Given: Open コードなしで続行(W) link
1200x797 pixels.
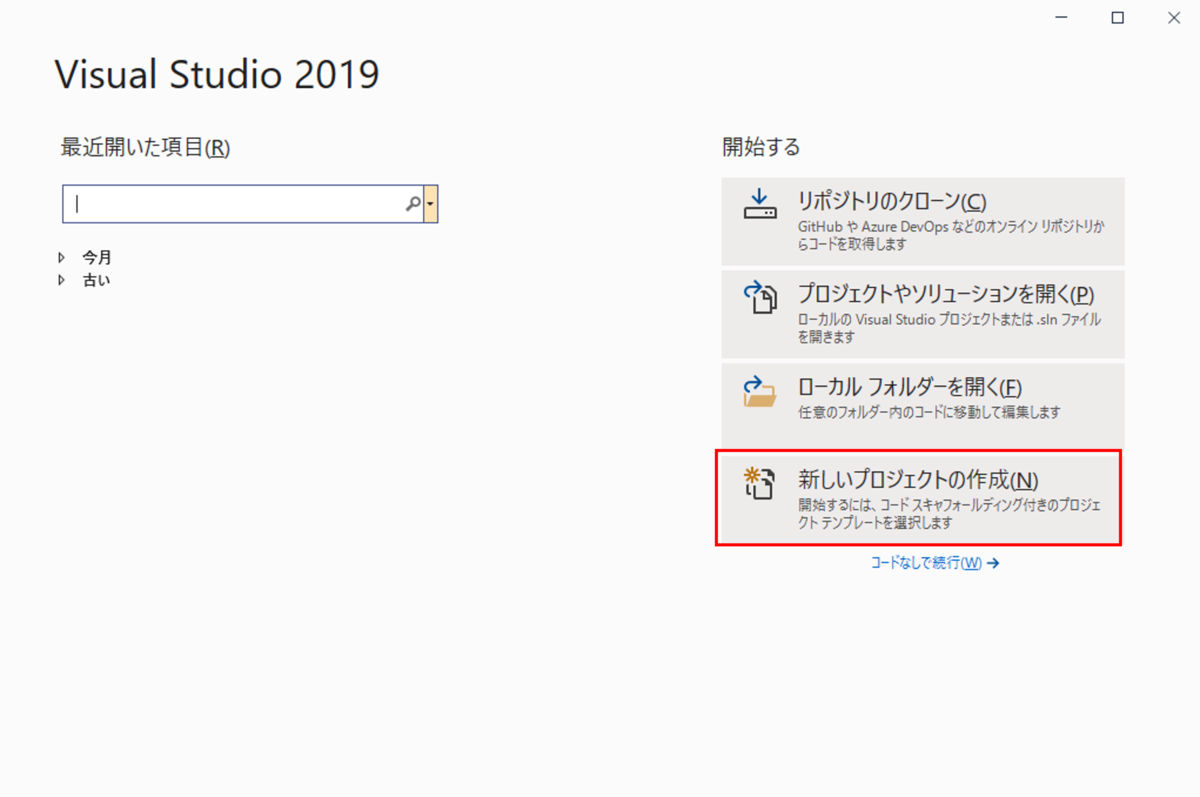Looking at the screenshot, I should coord(934,562).
